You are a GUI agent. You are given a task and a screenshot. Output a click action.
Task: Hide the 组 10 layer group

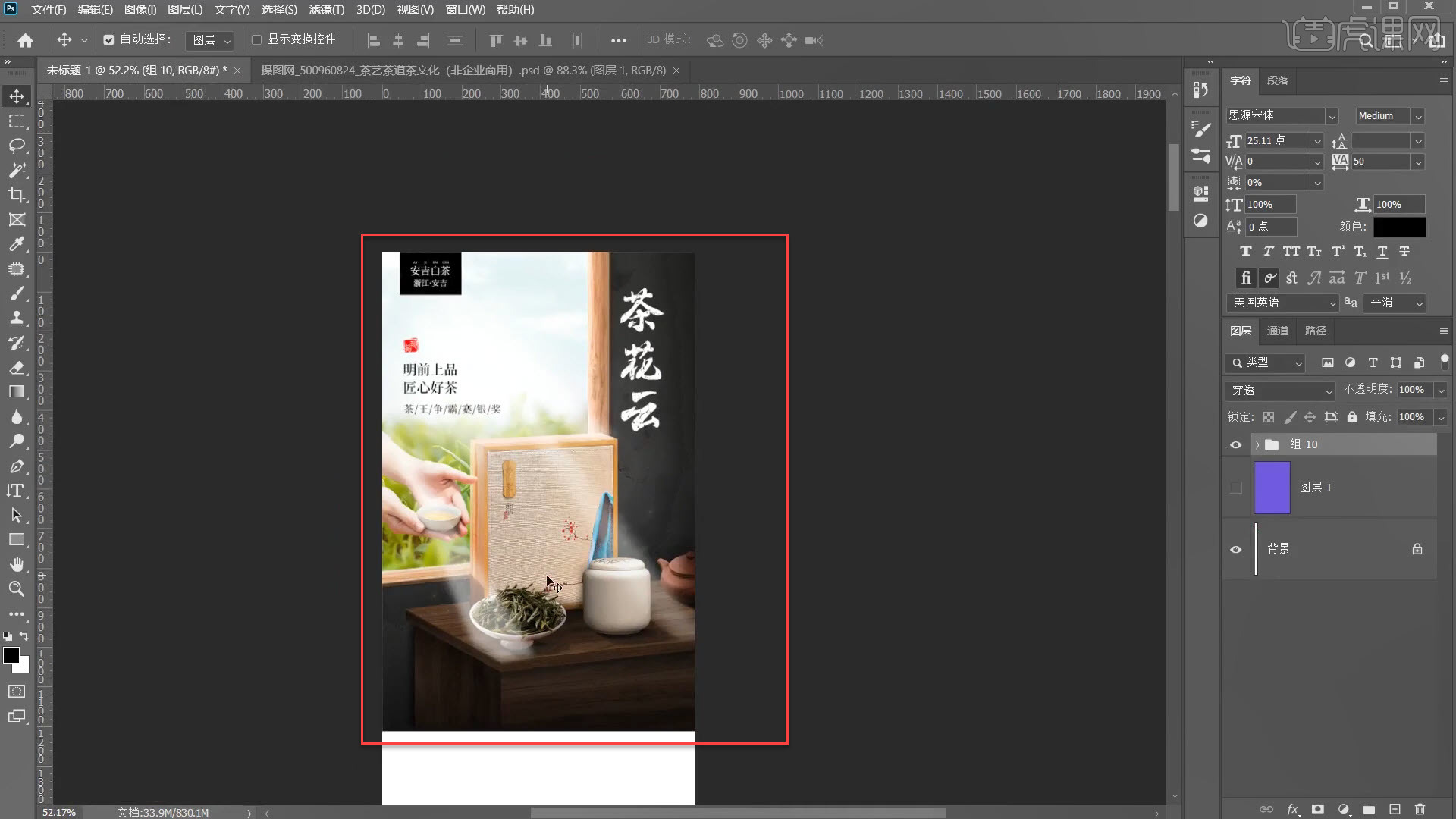point(1235,445)
